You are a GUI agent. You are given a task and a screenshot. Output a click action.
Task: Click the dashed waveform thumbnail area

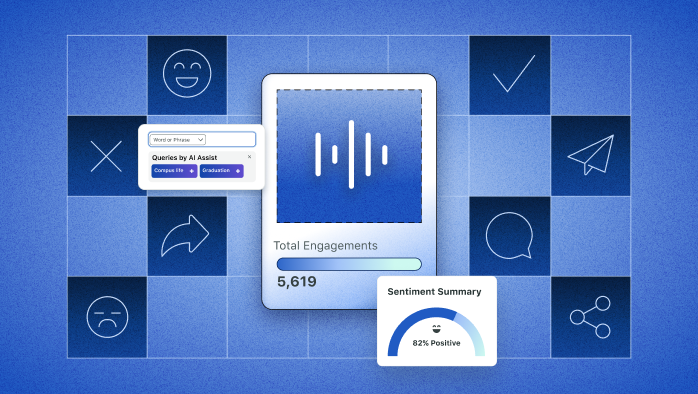349,156
